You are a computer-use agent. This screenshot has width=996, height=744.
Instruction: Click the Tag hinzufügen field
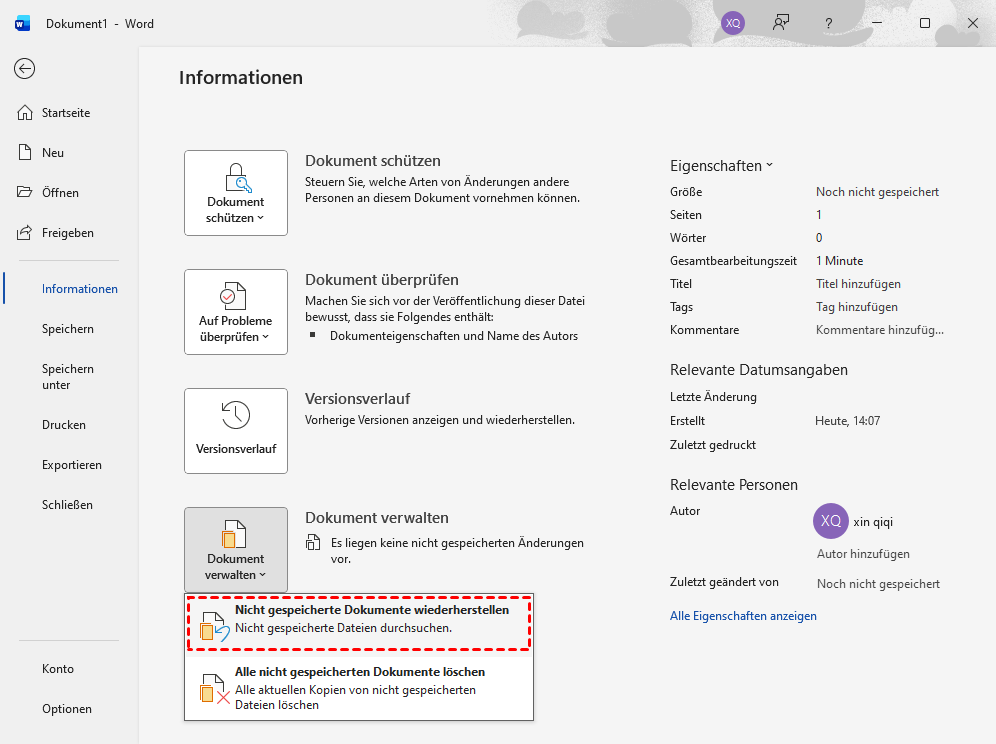(x=856, y=307)
